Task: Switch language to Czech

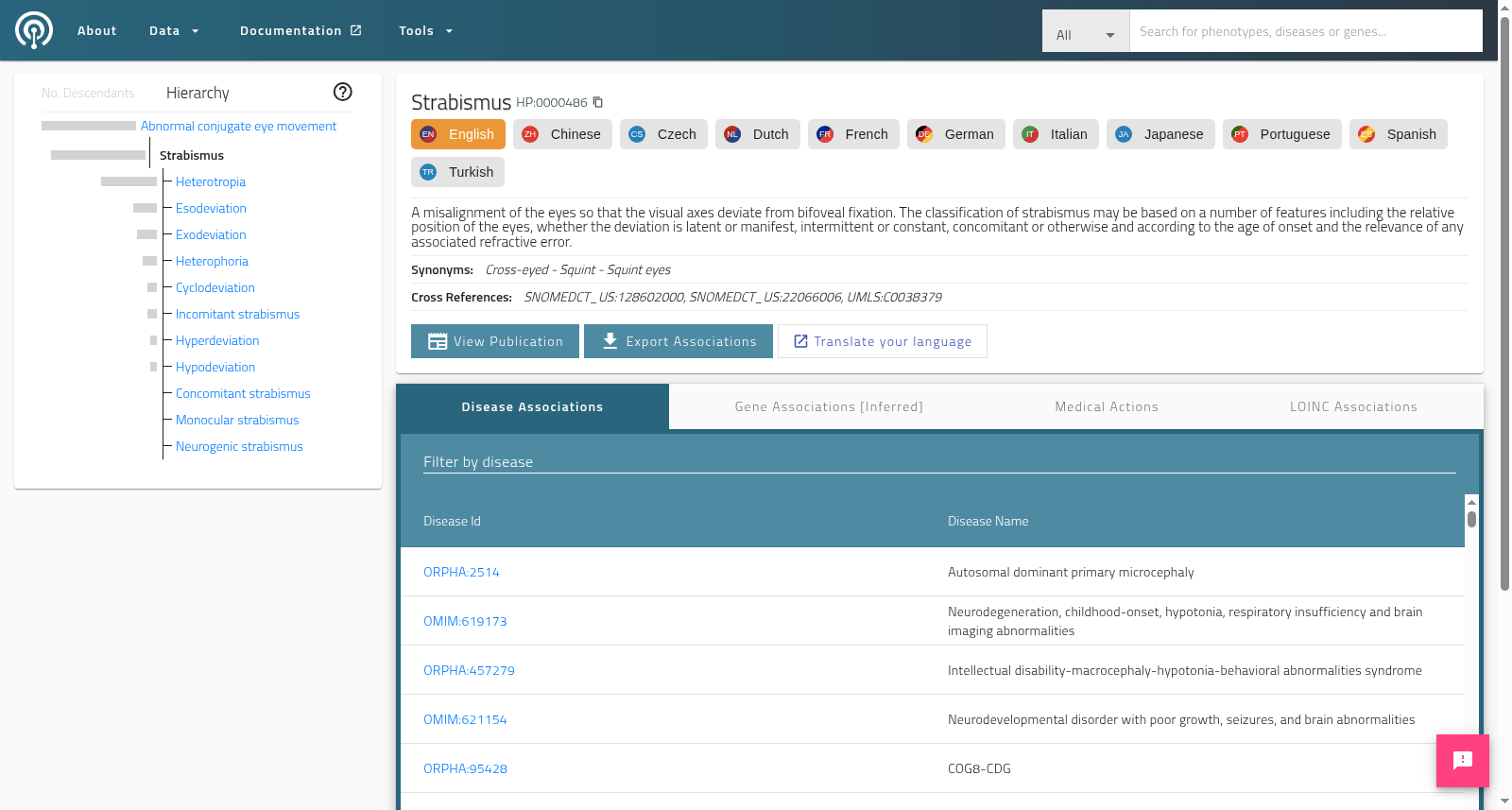Action: tap(663, 134)
